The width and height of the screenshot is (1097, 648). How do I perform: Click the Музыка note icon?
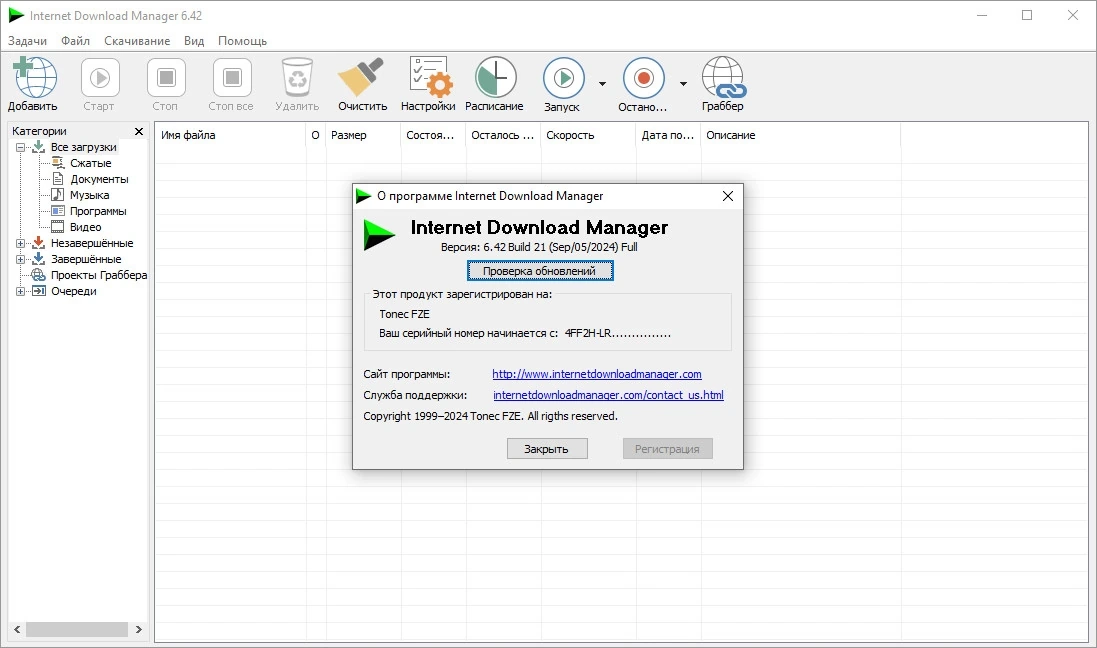[58, 195]
